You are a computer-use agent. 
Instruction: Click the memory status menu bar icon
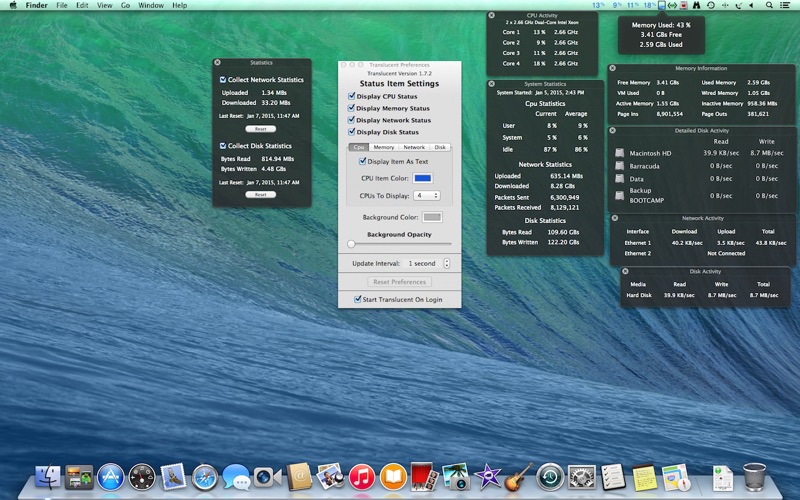tap(661, 5)
